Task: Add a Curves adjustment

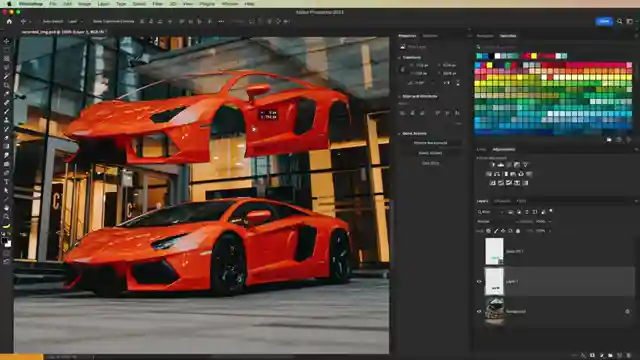Action: pyautogui.click(x=509, y=165)
